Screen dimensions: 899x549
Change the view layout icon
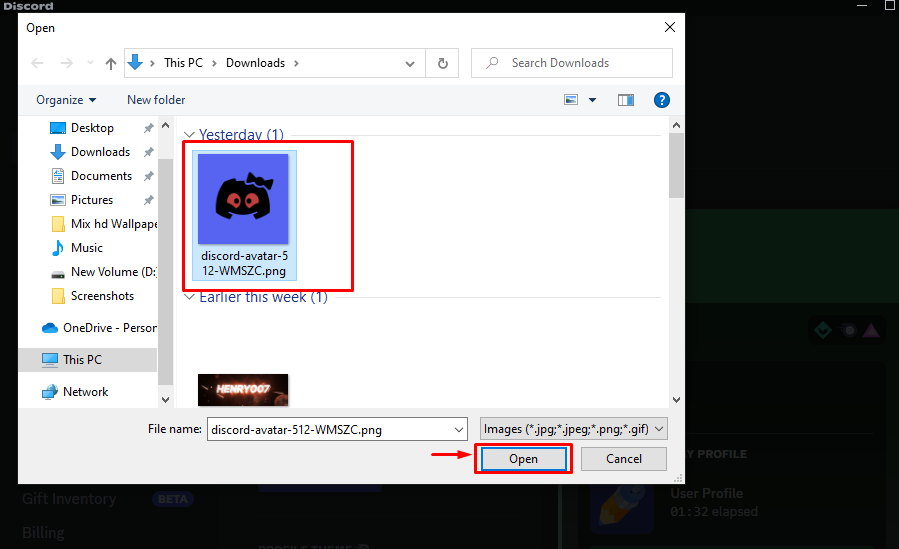click(x=571, y=100)
